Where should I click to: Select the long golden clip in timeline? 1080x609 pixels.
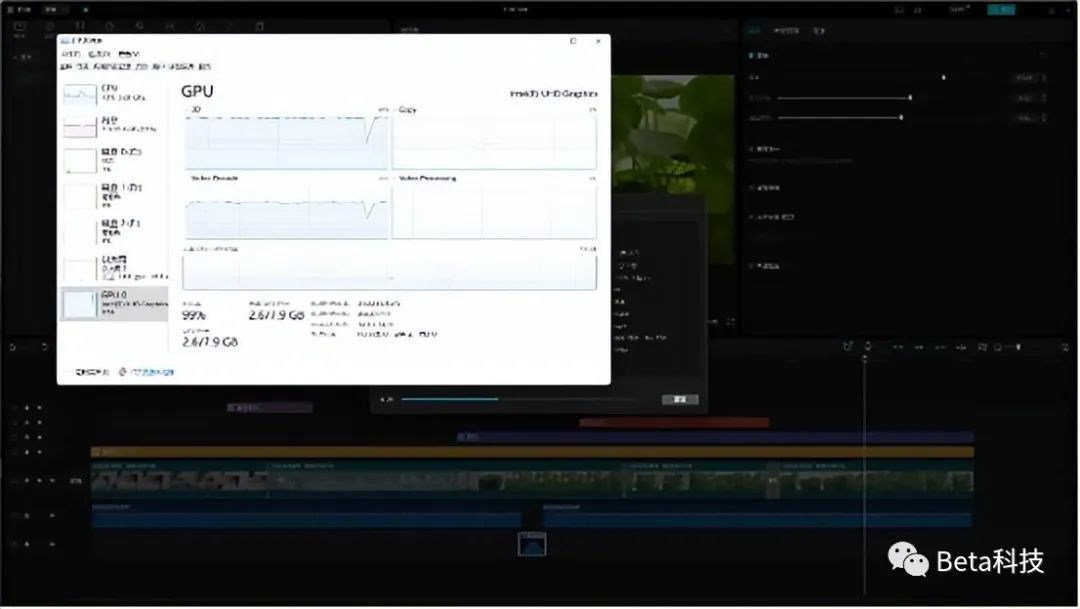532,452
